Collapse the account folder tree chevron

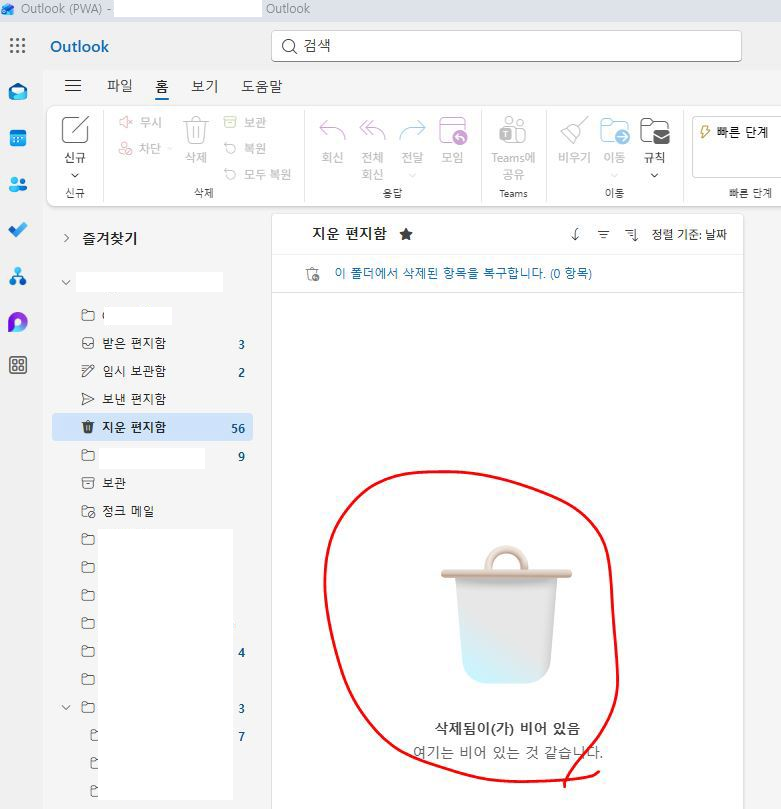[66, 282]
